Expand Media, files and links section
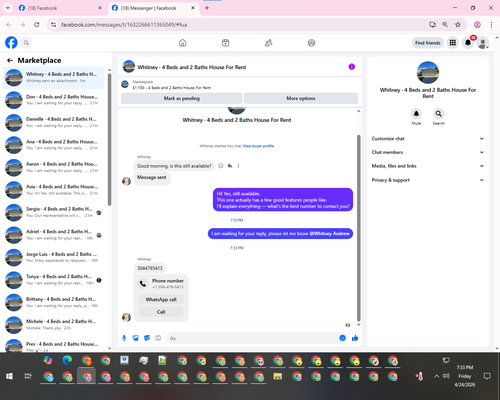500x400 pixels. 428,166
